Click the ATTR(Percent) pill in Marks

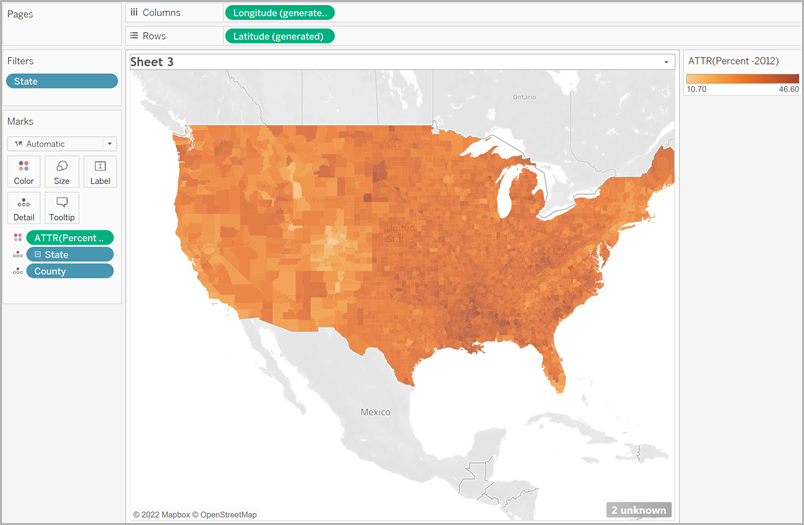[x=70, y=238]
